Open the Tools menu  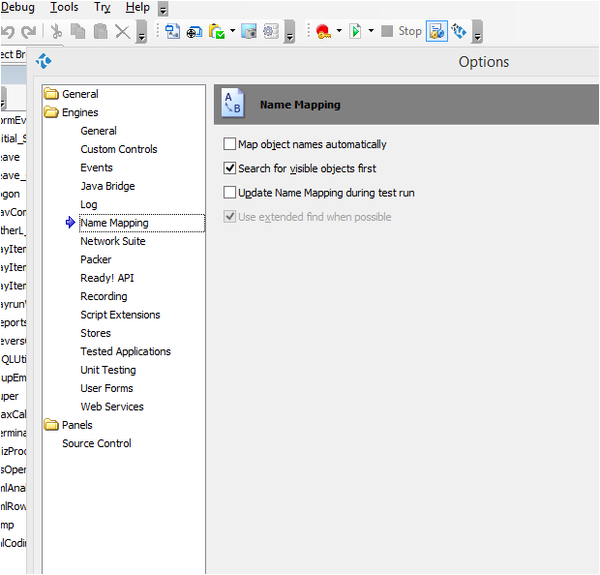coord(64,7)
